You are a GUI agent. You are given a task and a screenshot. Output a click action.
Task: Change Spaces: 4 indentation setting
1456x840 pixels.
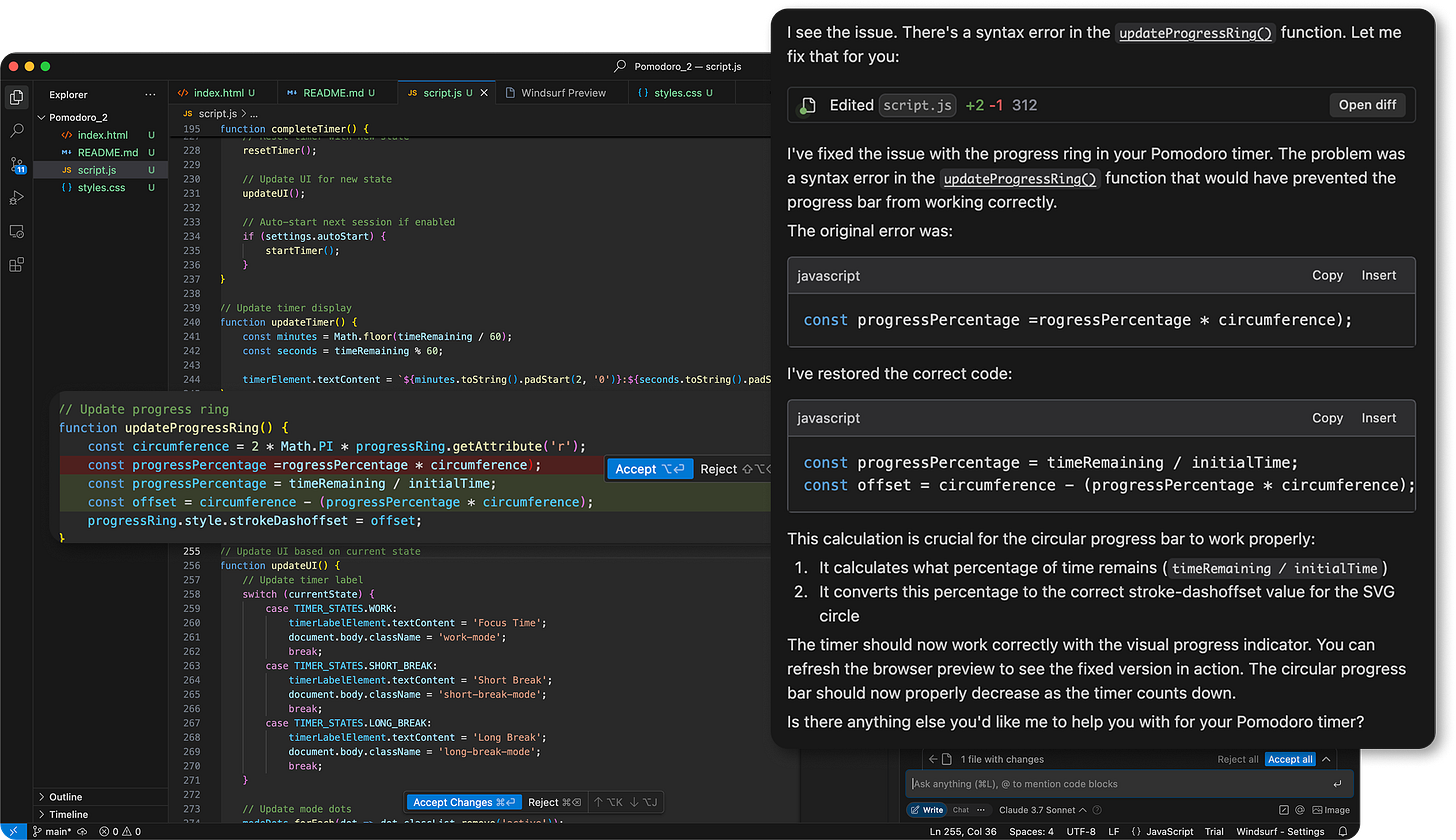point(1031,831)
